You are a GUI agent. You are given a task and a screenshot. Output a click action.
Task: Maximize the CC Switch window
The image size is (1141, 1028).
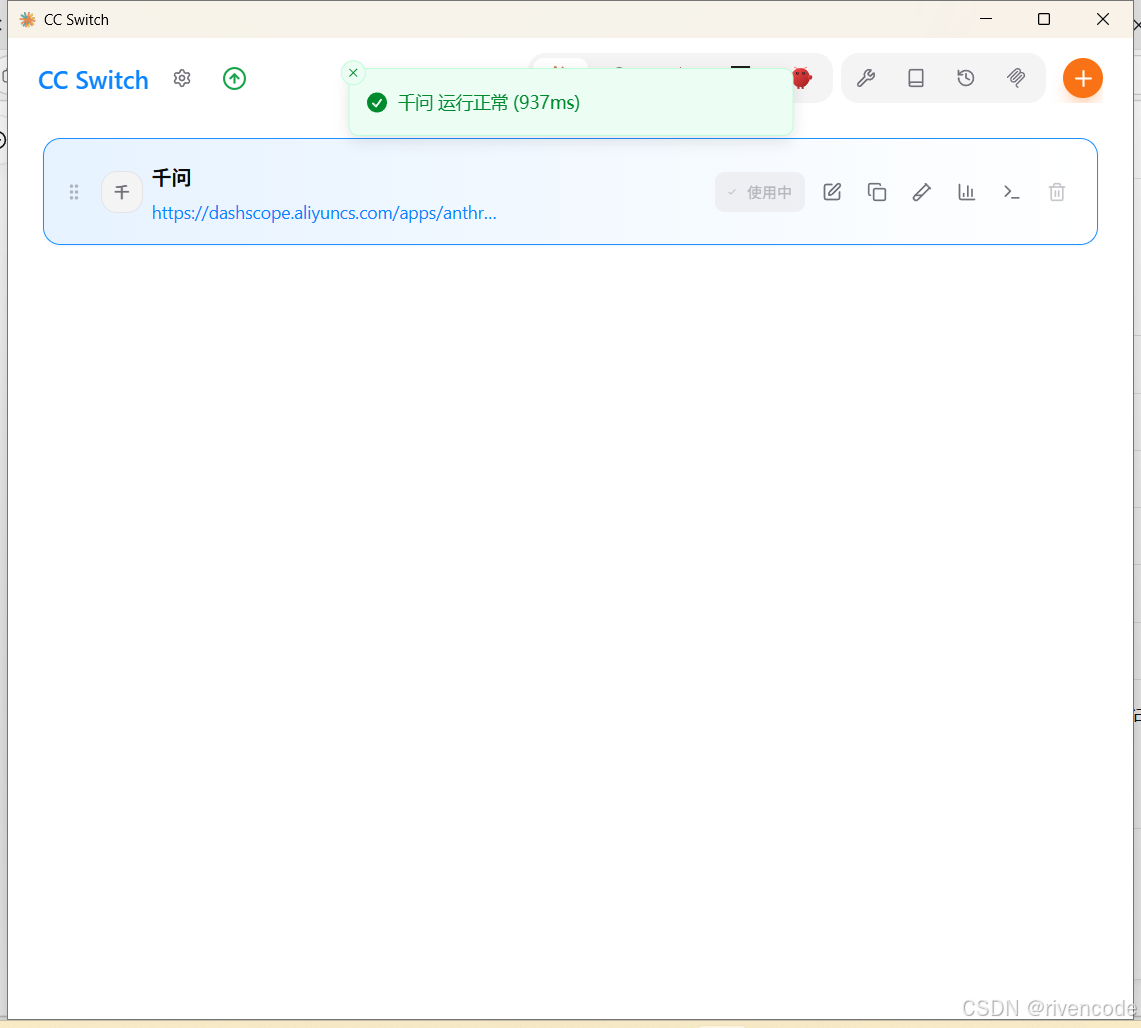click(1043, 20)
